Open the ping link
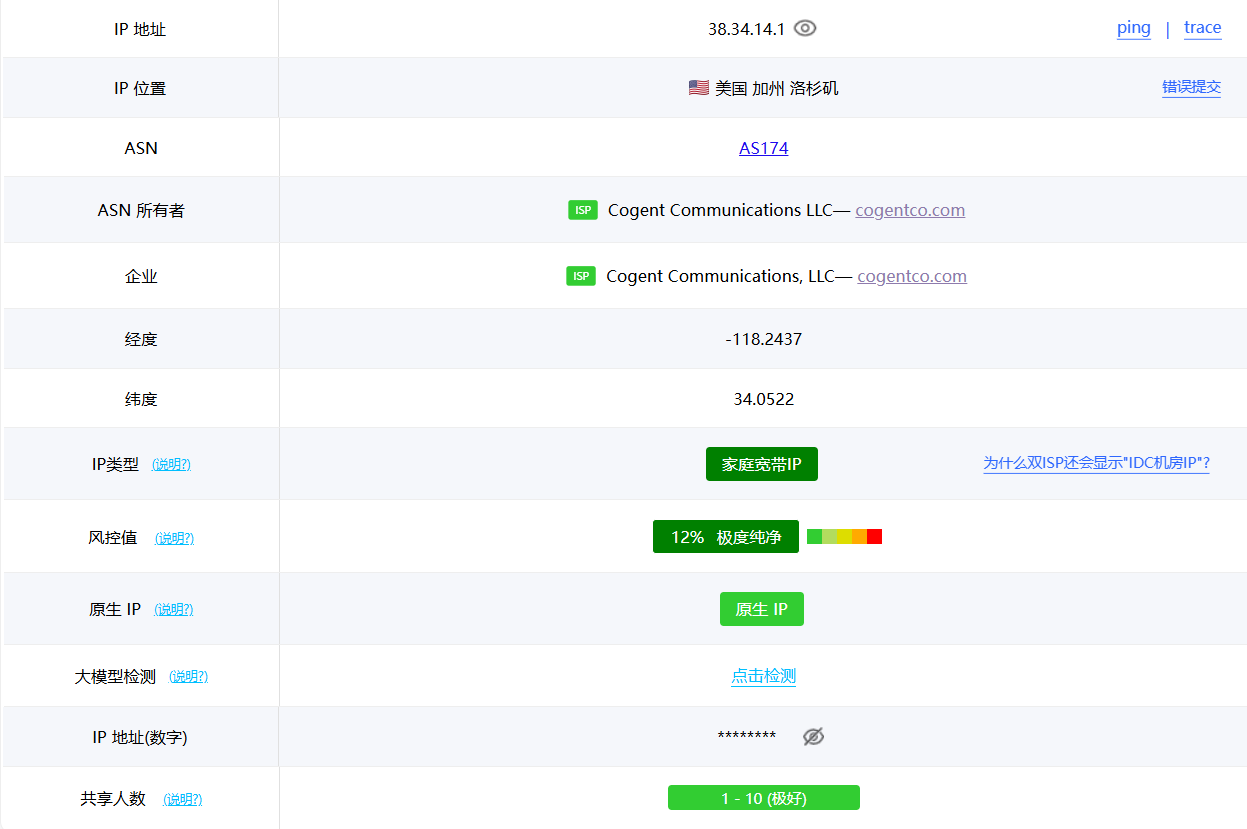1247x829 pixels. 1133,28
